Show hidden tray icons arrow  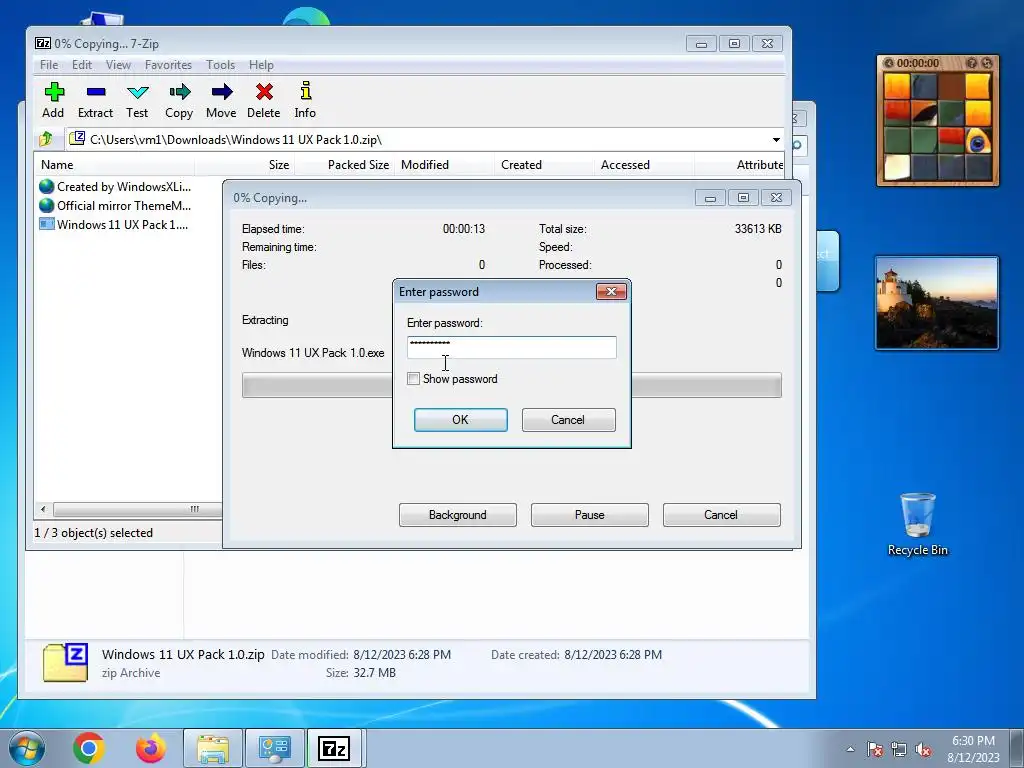[x=850, y=749]
